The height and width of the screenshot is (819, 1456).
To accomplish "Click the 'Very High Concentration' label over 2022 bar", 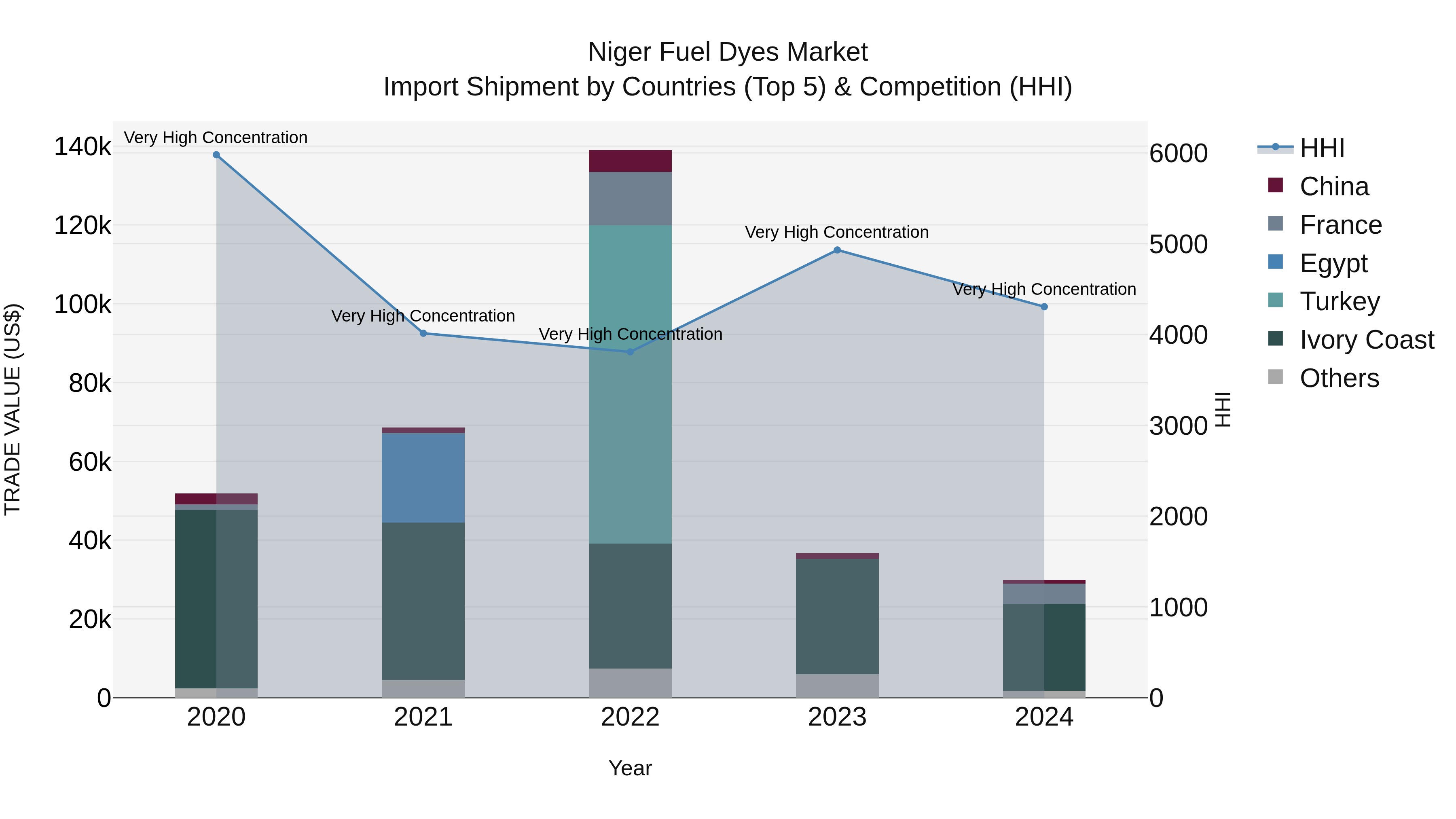I will pyautogui.click(x=631, y=334).
